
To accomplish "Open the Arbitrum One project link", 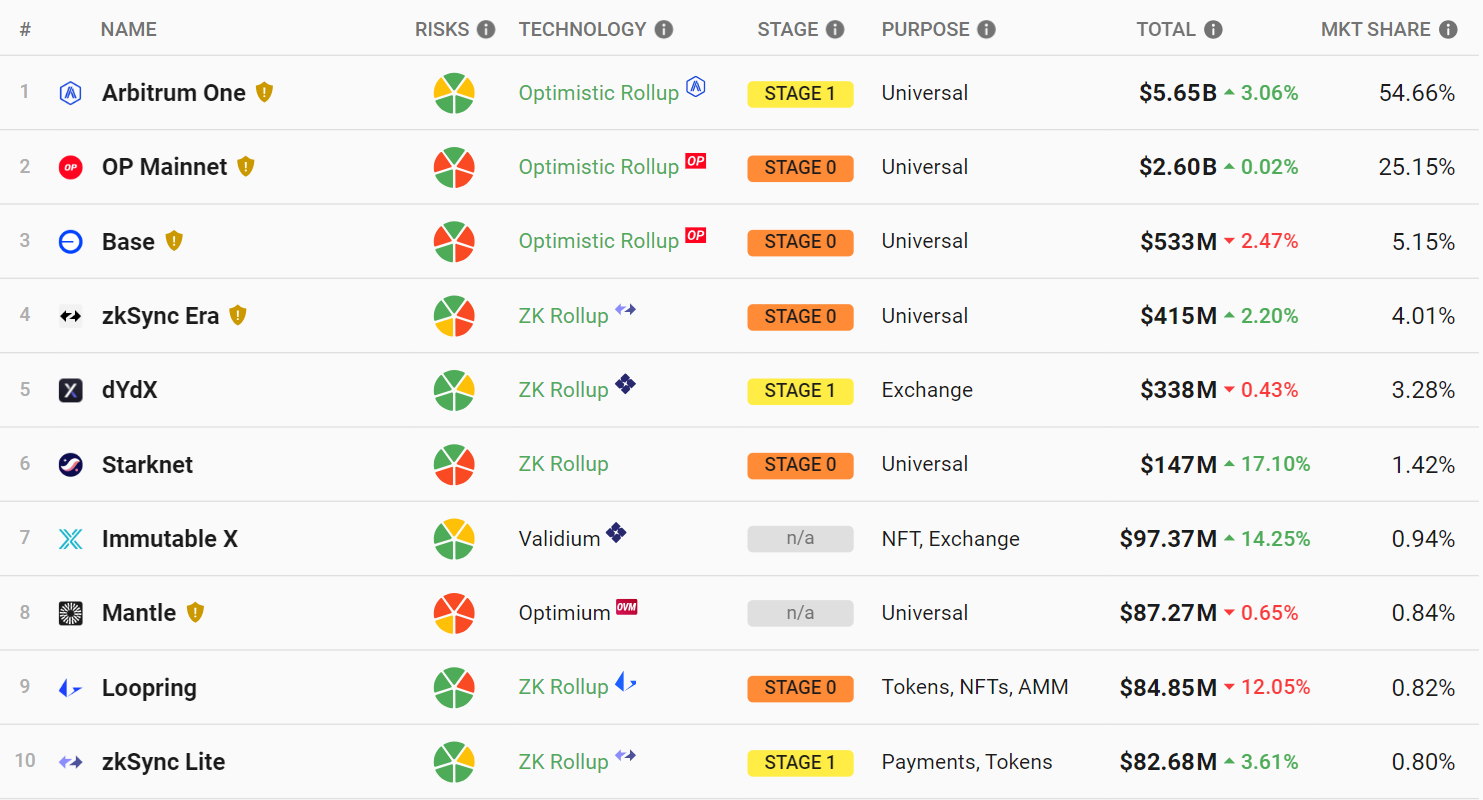I will [174, 93].
